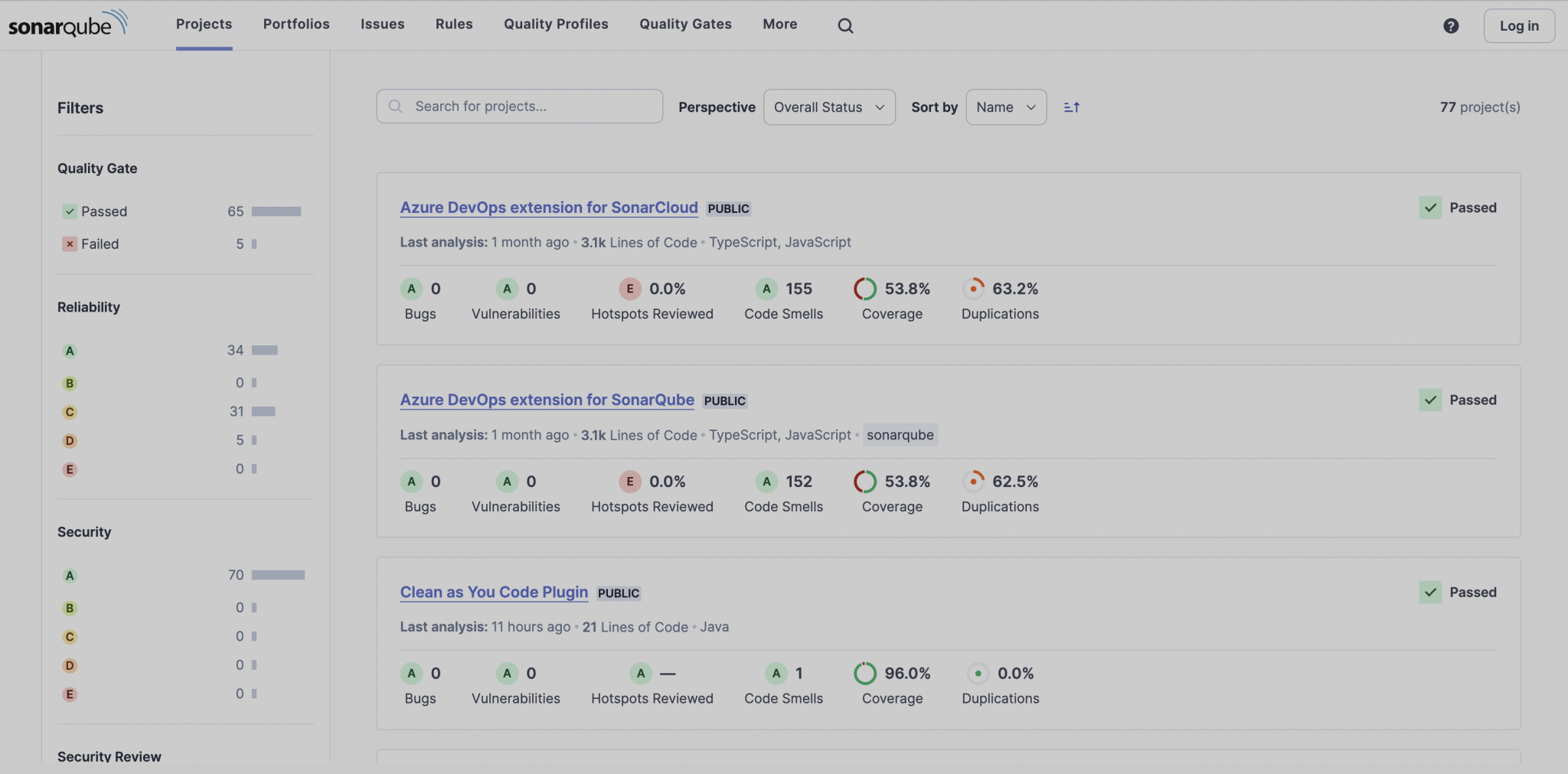1568x774 pixels.
Task: Click the Security B rating badge filter
Action: tap(70, 608)
